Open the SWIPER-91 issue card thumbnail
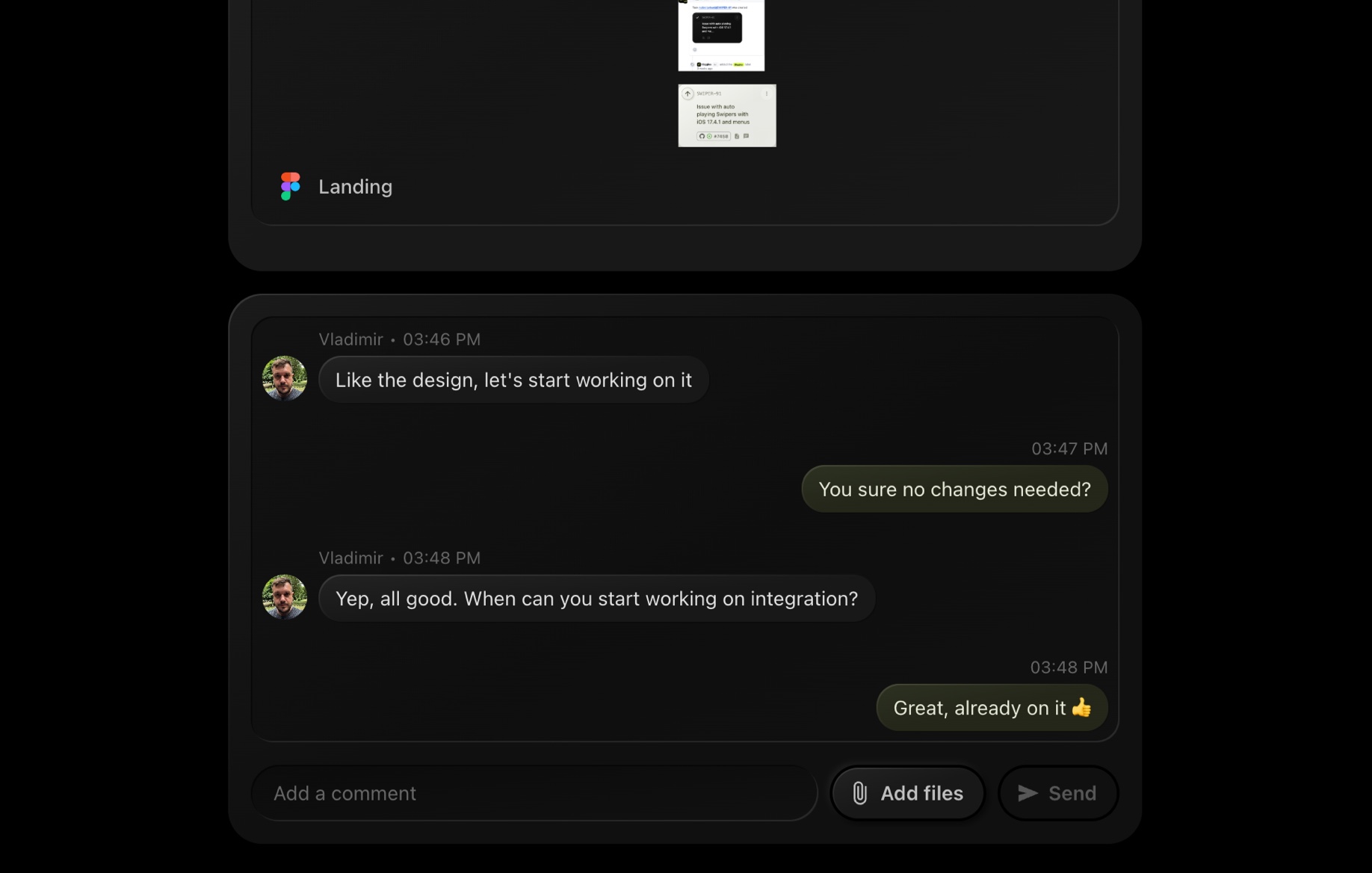1372x873 pixels. click(726, 116)
